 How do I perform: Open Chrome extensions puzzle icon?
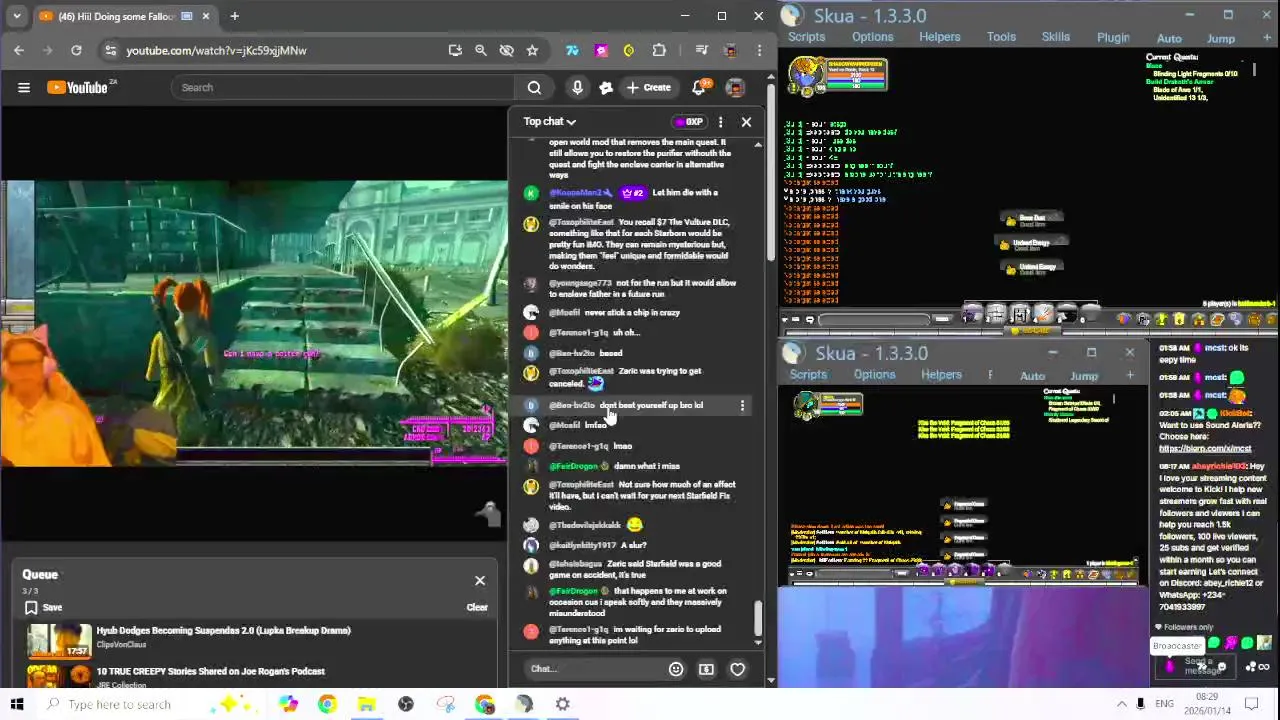659,50
